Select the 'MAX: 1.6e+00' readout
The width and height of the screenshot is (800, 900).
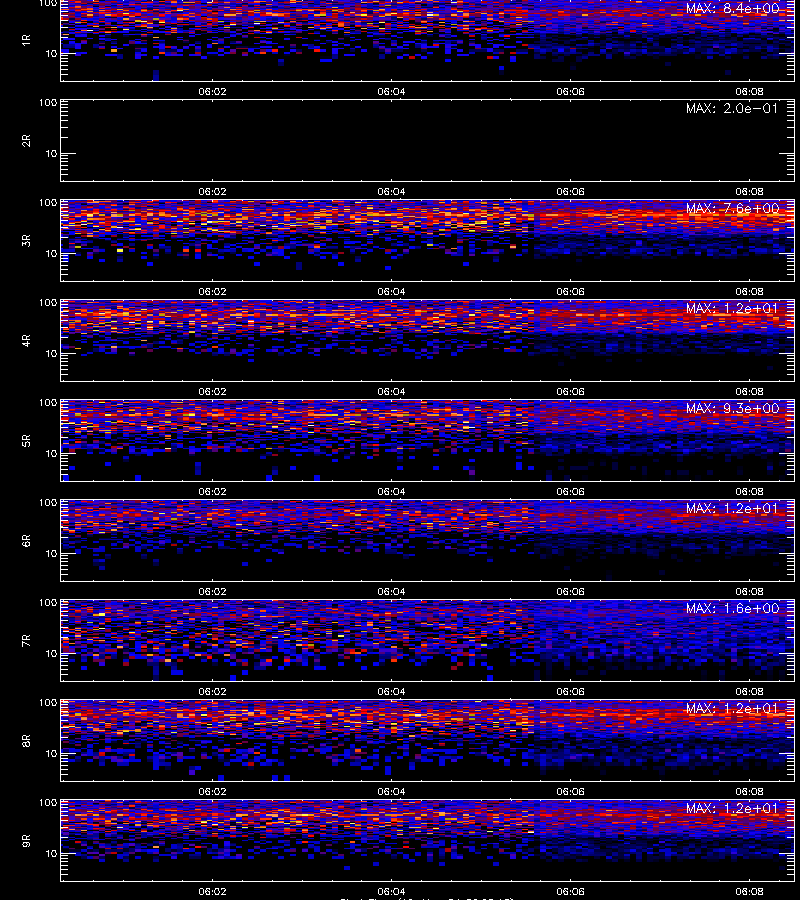tap(732, 608)
